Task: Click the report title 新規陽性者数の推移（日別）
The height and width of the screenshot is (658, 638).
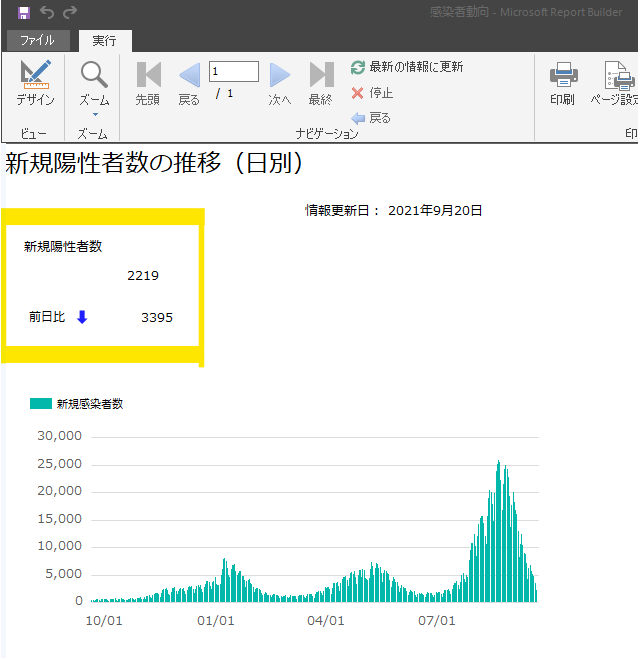Action: coord(153,164)
